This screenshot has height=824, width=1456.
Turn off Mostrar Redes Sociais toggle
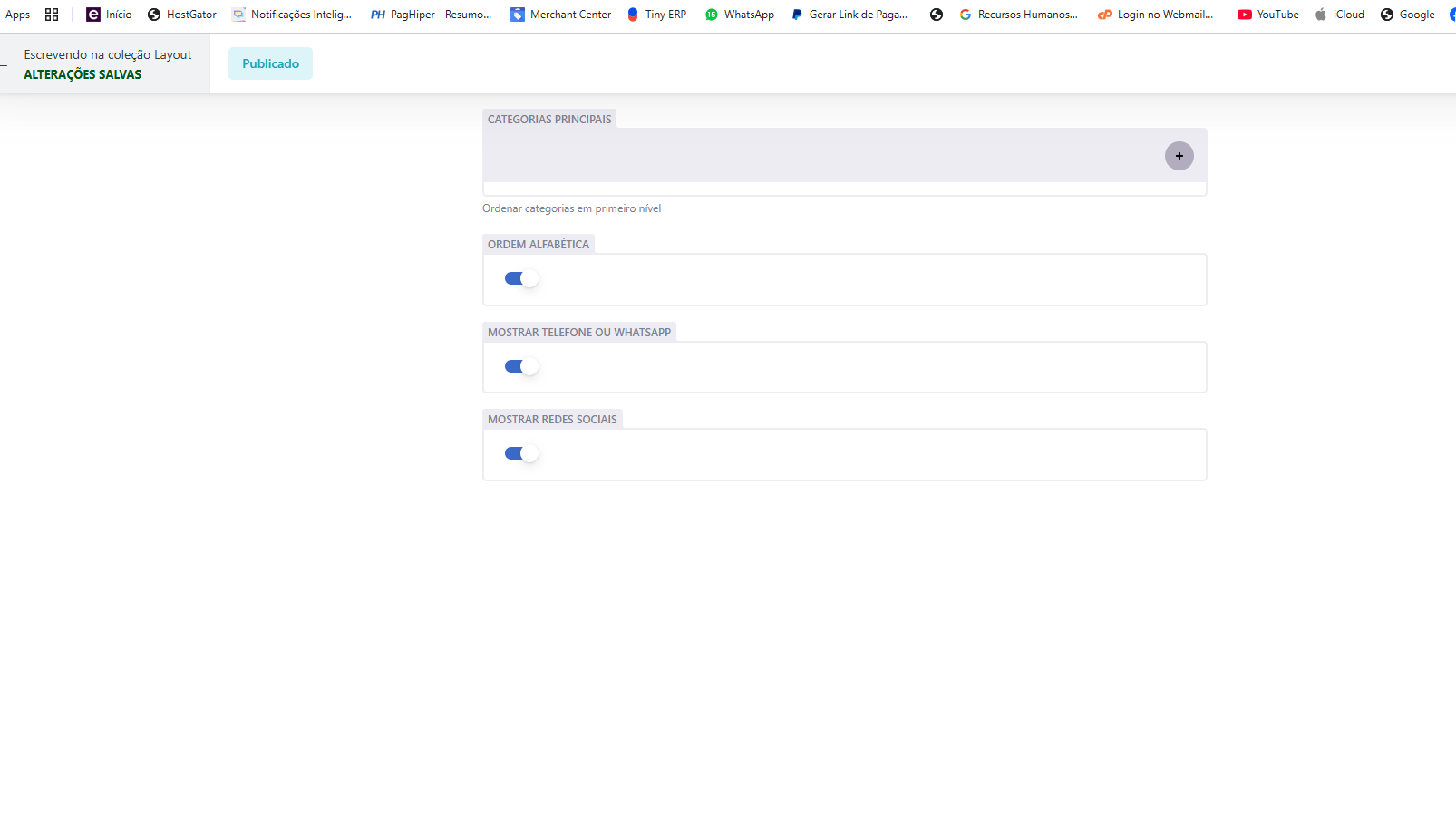521,453
